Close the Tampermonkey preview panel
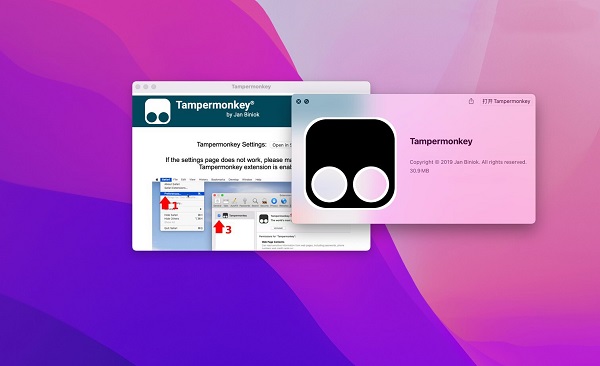600x366 pixels. tap(298, 101)
